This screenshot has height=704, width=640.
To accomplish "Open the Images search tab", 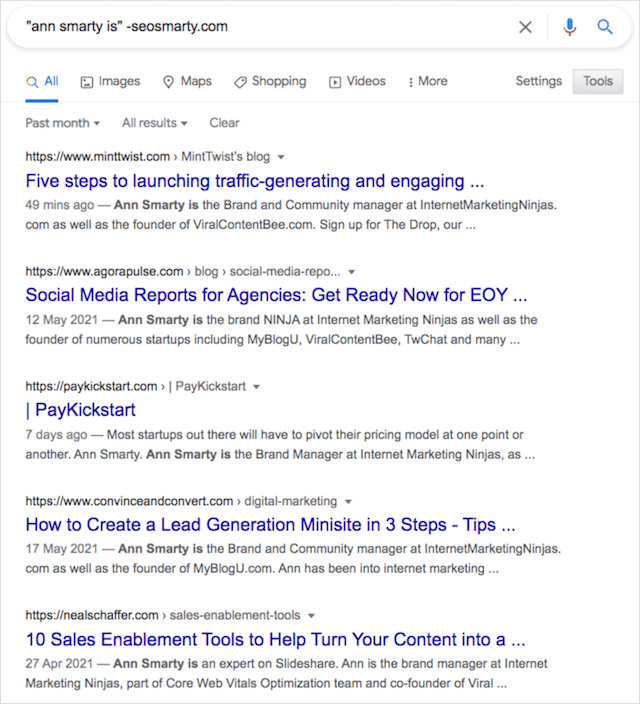I will (110, 82).
